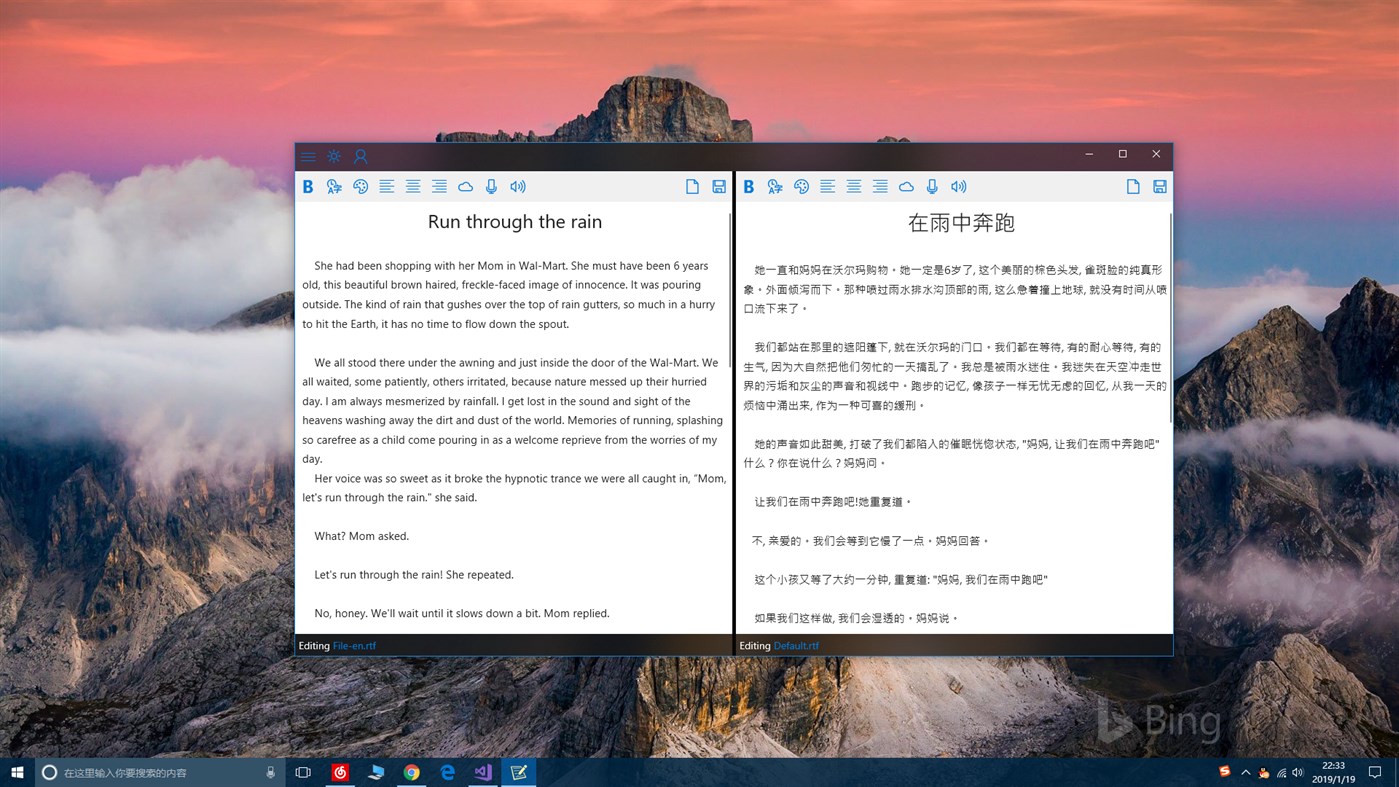Click the user account icon in the title bar
1399x787 pixels.
360,156
